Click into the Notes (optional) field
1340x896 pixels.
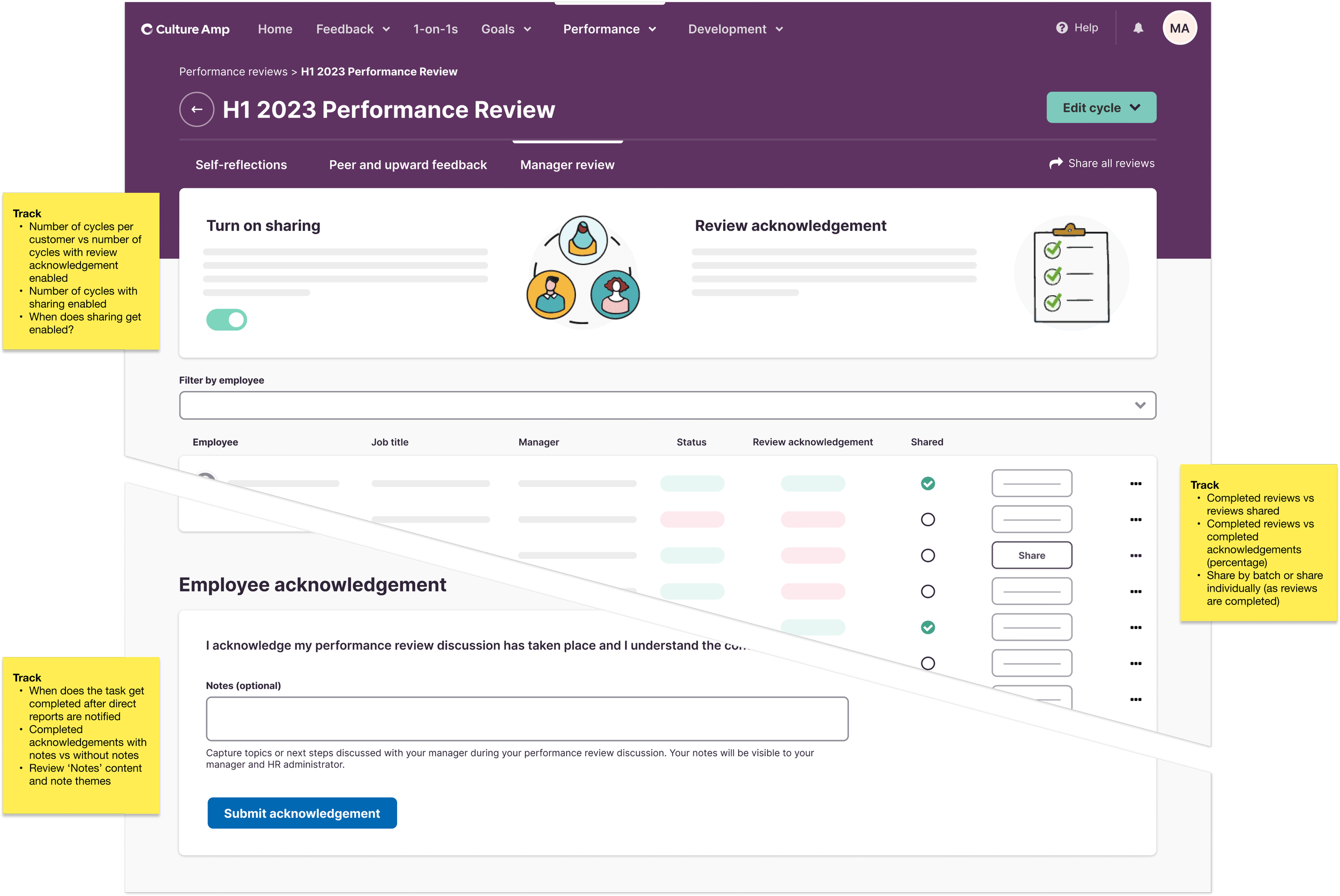(x=526, y=718)
